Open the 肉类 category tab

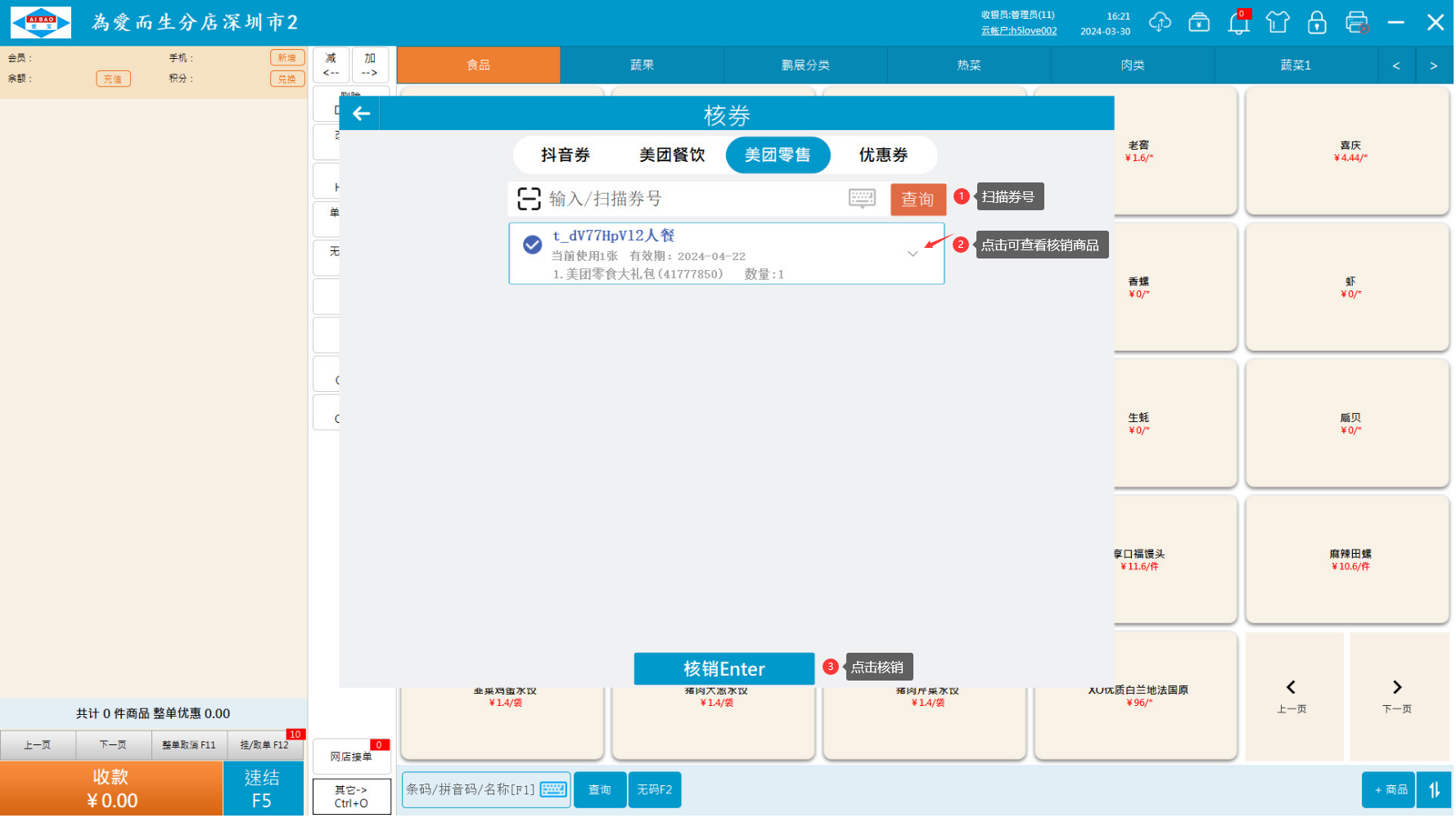1133,65
